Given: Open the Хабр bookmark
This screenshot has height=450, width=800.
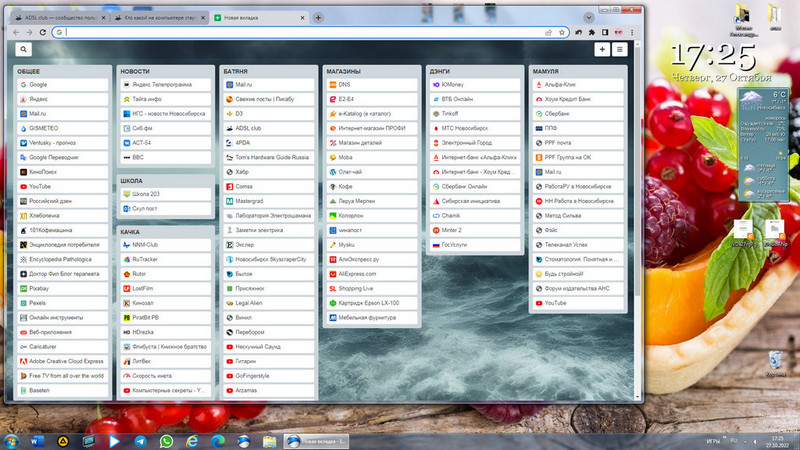Looking at the screenshot, I should 269,172.
